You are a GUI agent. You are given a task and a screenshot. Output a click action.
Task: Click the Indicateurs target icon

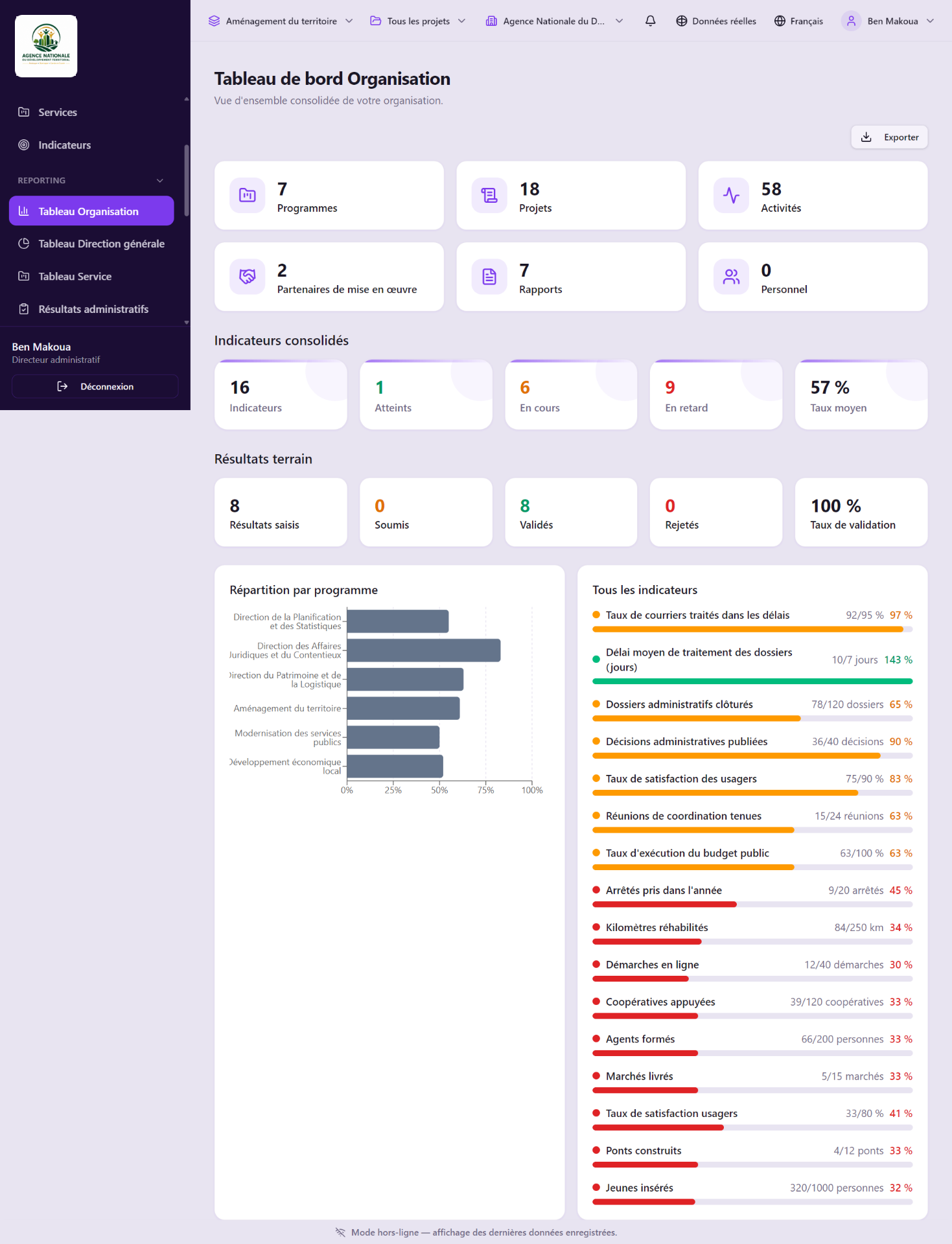tap(24, 144)
